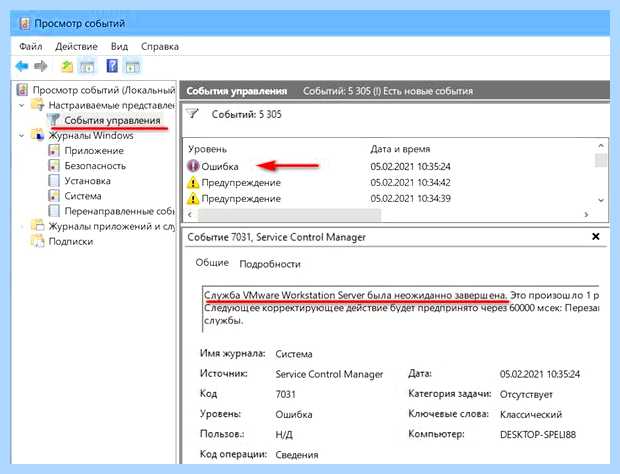The height and width of the screenshot is (474, 620).
Task: Select the Ошибка event row
Action: 388,166
